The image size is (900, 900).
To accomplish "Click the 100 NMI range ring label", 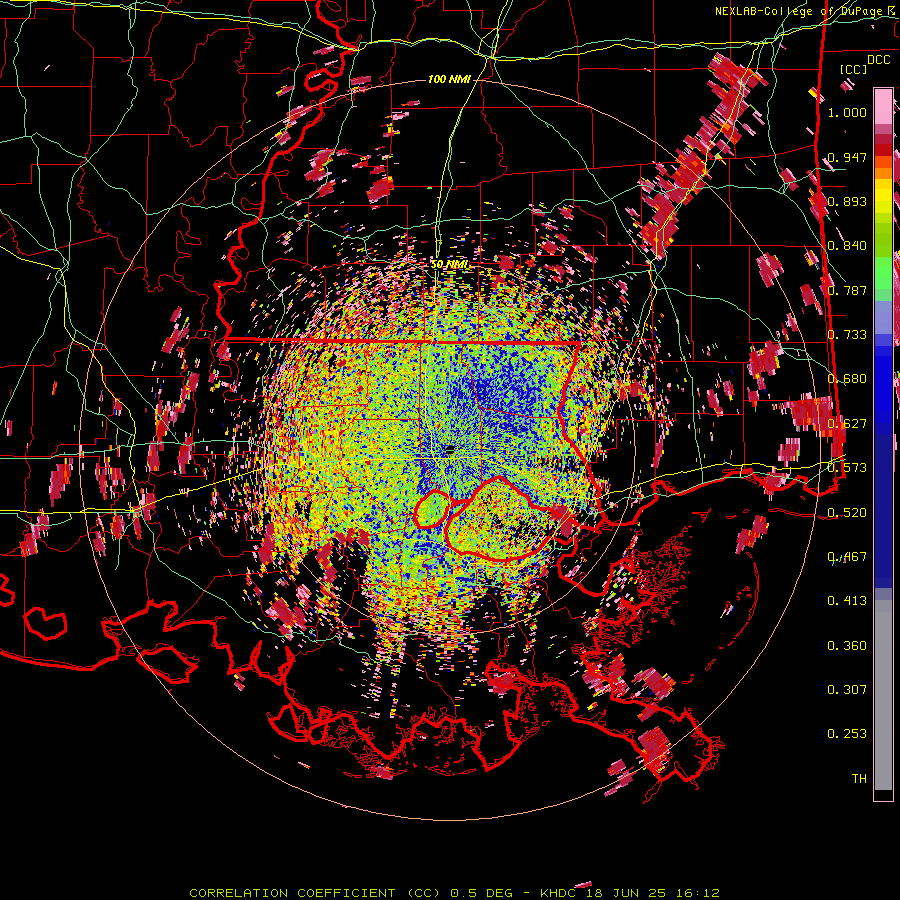I will click(x=449, y=79).
